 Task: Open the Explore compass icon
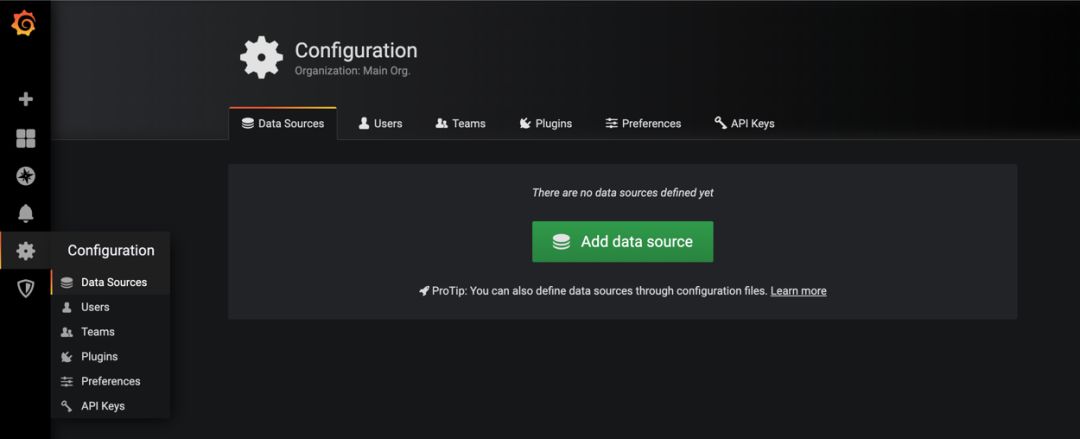pyautogui.click(x=25, y=176)
